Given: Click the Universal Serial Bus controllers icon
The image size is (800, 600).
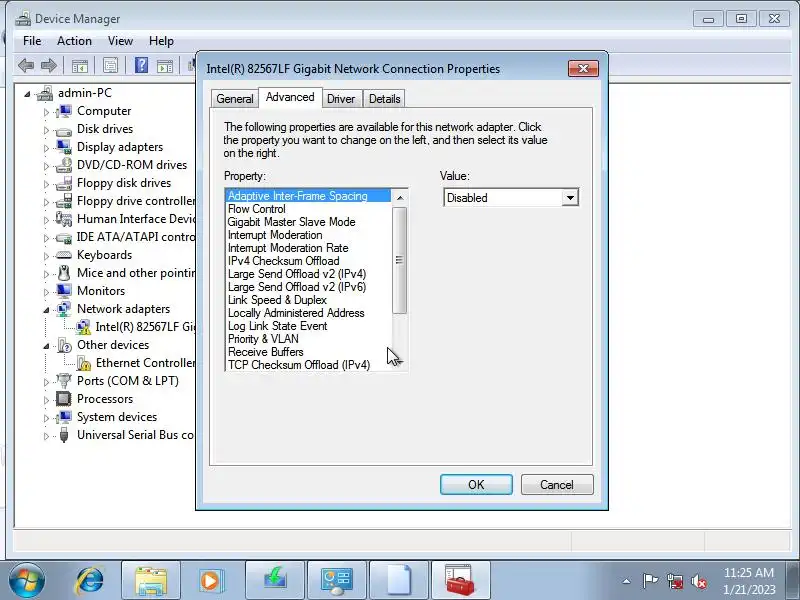Looking at the screenshot, I should click(x=64, y=435).
